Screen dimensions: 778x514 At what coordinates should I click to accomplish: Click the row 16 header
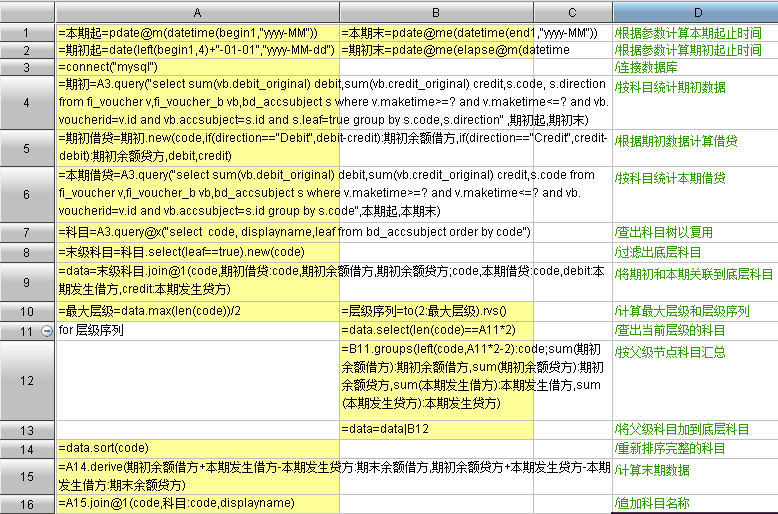27,504
